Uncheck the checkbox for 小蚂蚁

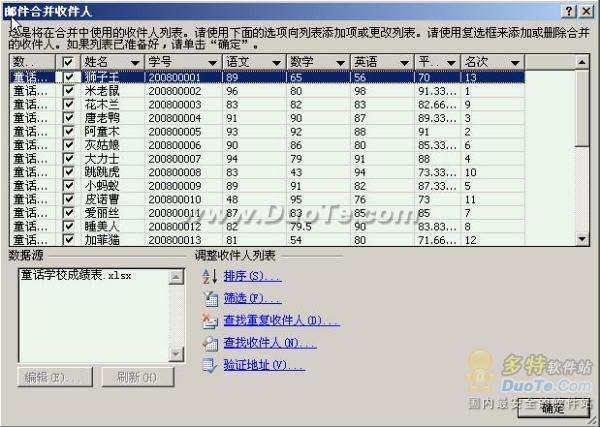click(68, 186)
